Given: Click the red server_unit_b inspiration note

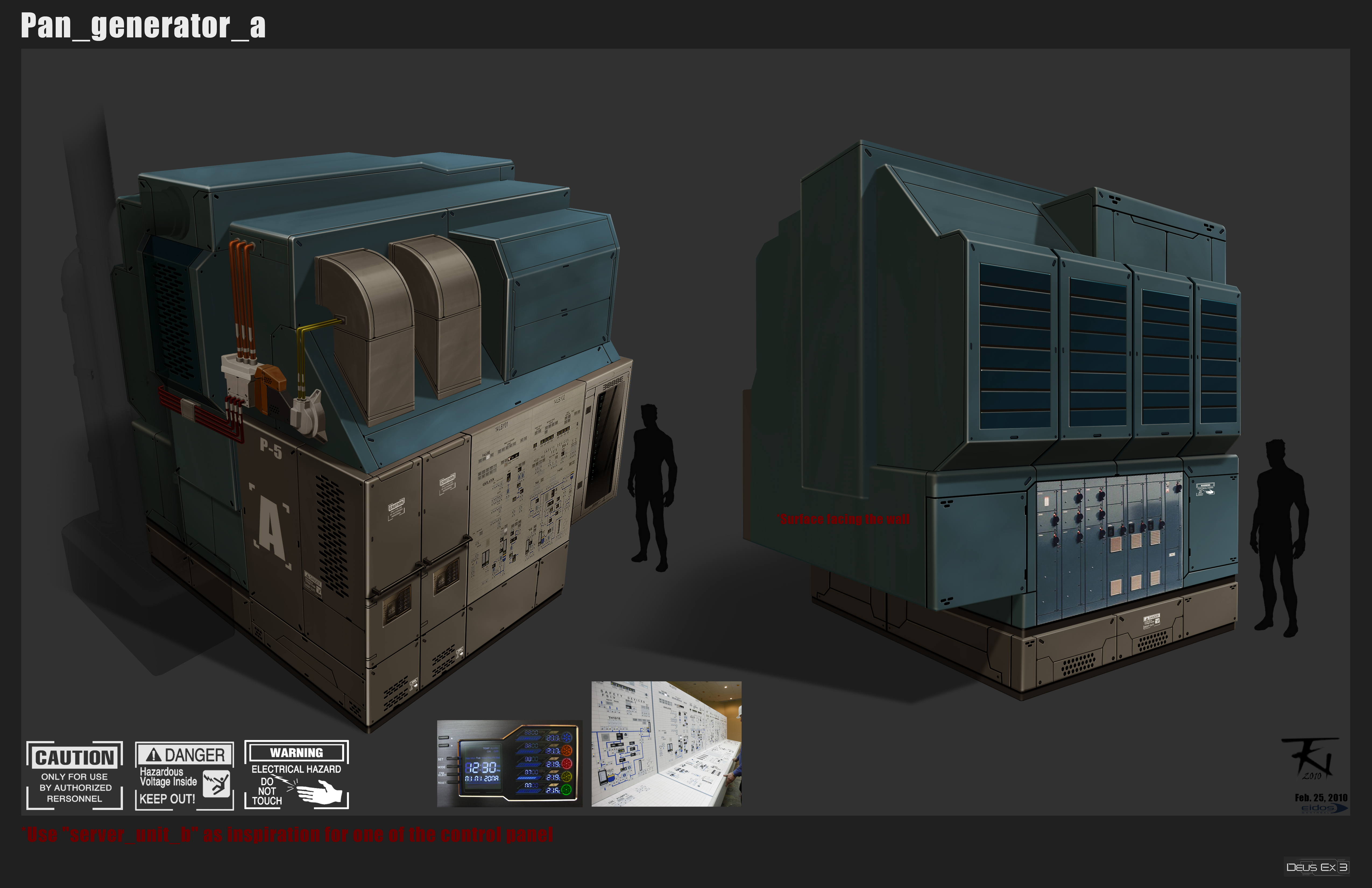Looking at the screenshot, I should 288,834.
